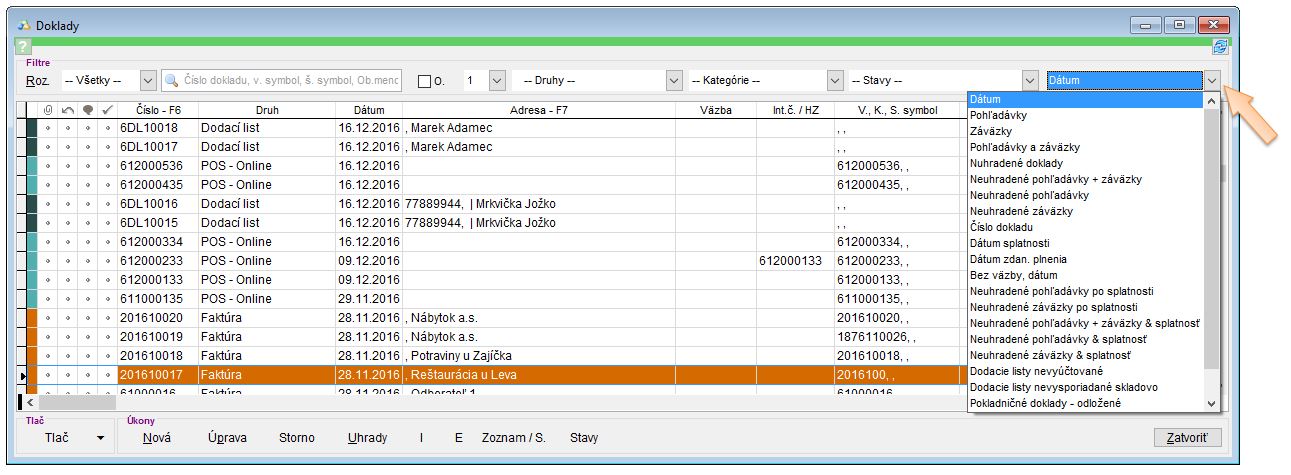Image resolution: width=1291 pixels, height=475 pixels.
Task: Choose 'Dátum splatnosti' in the dropdown list
Action: click(x=1010, y=243)
